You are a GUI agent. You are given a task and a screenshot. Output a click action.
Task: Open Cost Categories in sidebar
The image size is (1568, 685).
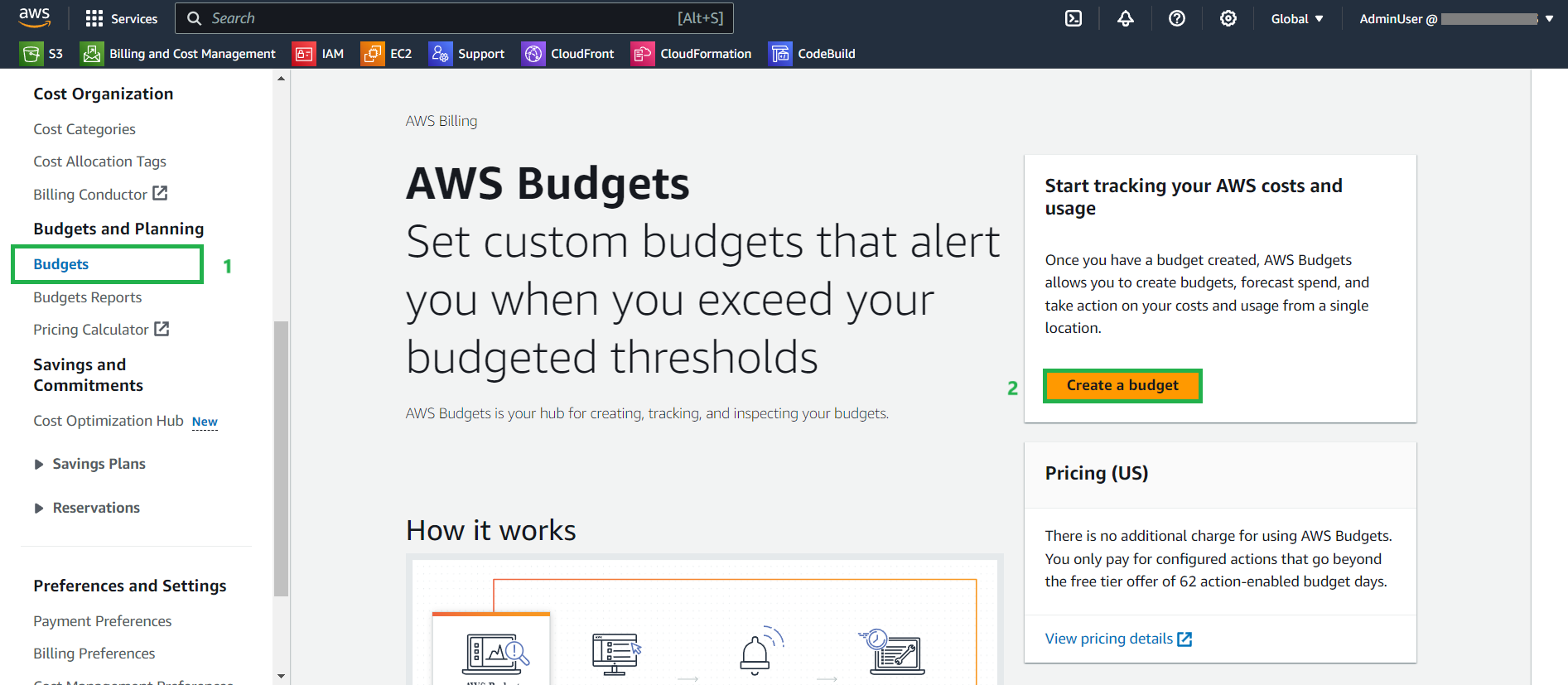84,129
